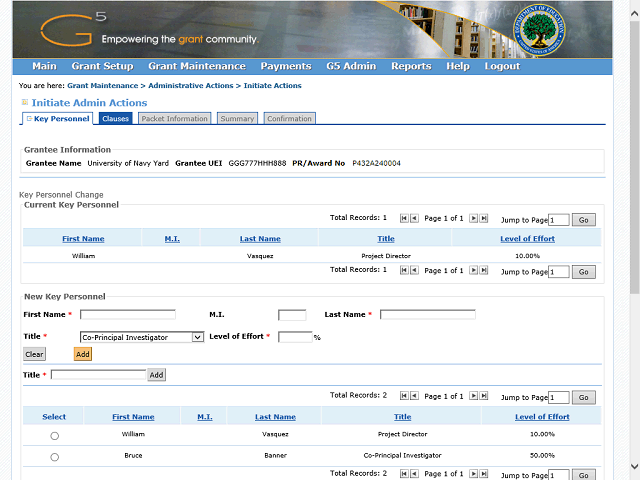
Task: Click the Department of Education seal
Action: click(539, 31)
